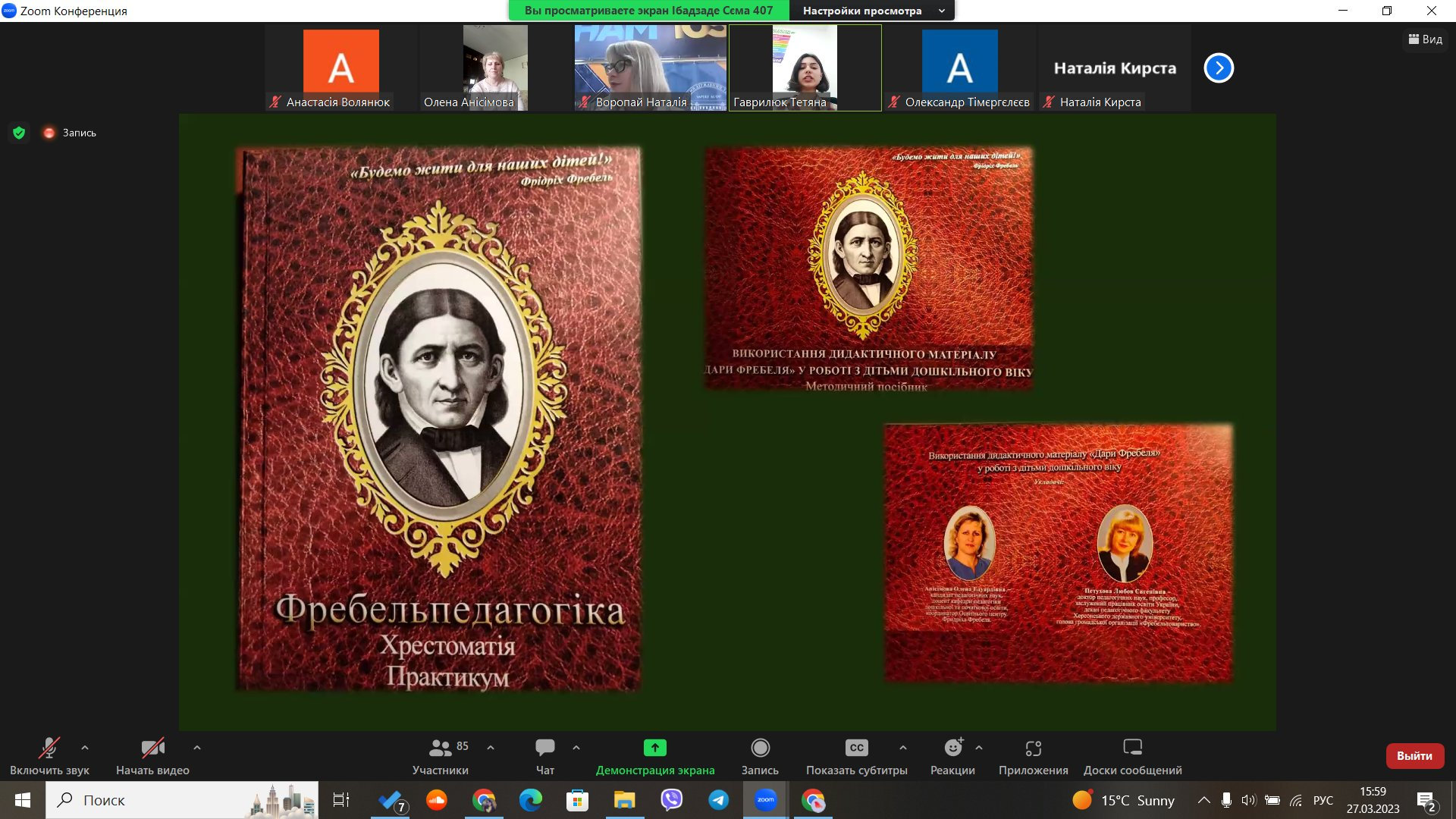Image resolution: width=1456 pixels, height=819 pixels.
Task: Open the Chat panel icon
Action: (x=544, y=748)
